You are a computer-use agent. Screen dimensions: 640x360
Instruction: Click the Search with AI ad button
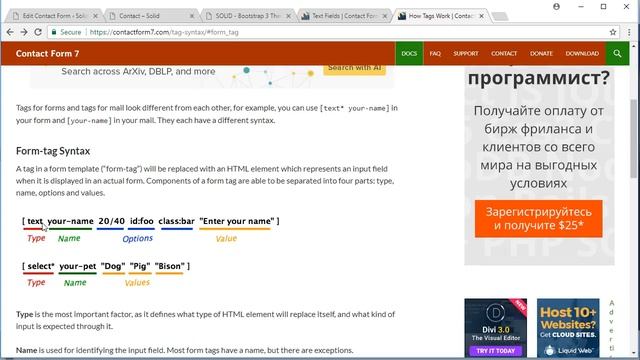[x=354, y=69]
